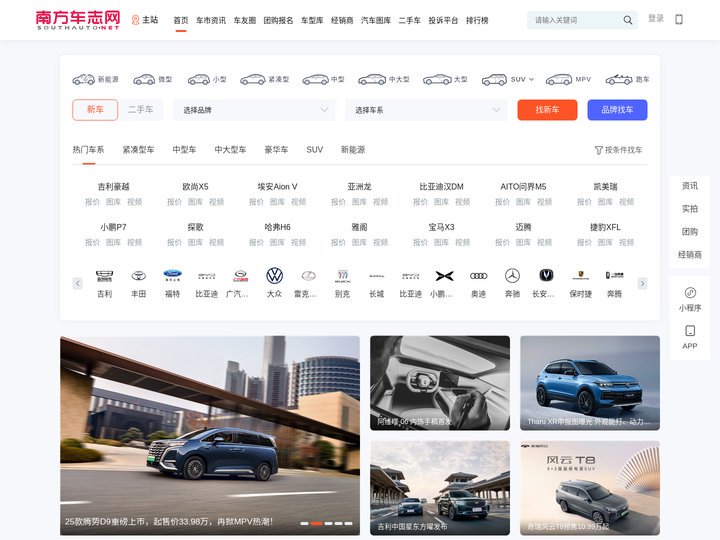
Task: Open 车市资讯 in the top navigation
Action: tap(211, 20)
